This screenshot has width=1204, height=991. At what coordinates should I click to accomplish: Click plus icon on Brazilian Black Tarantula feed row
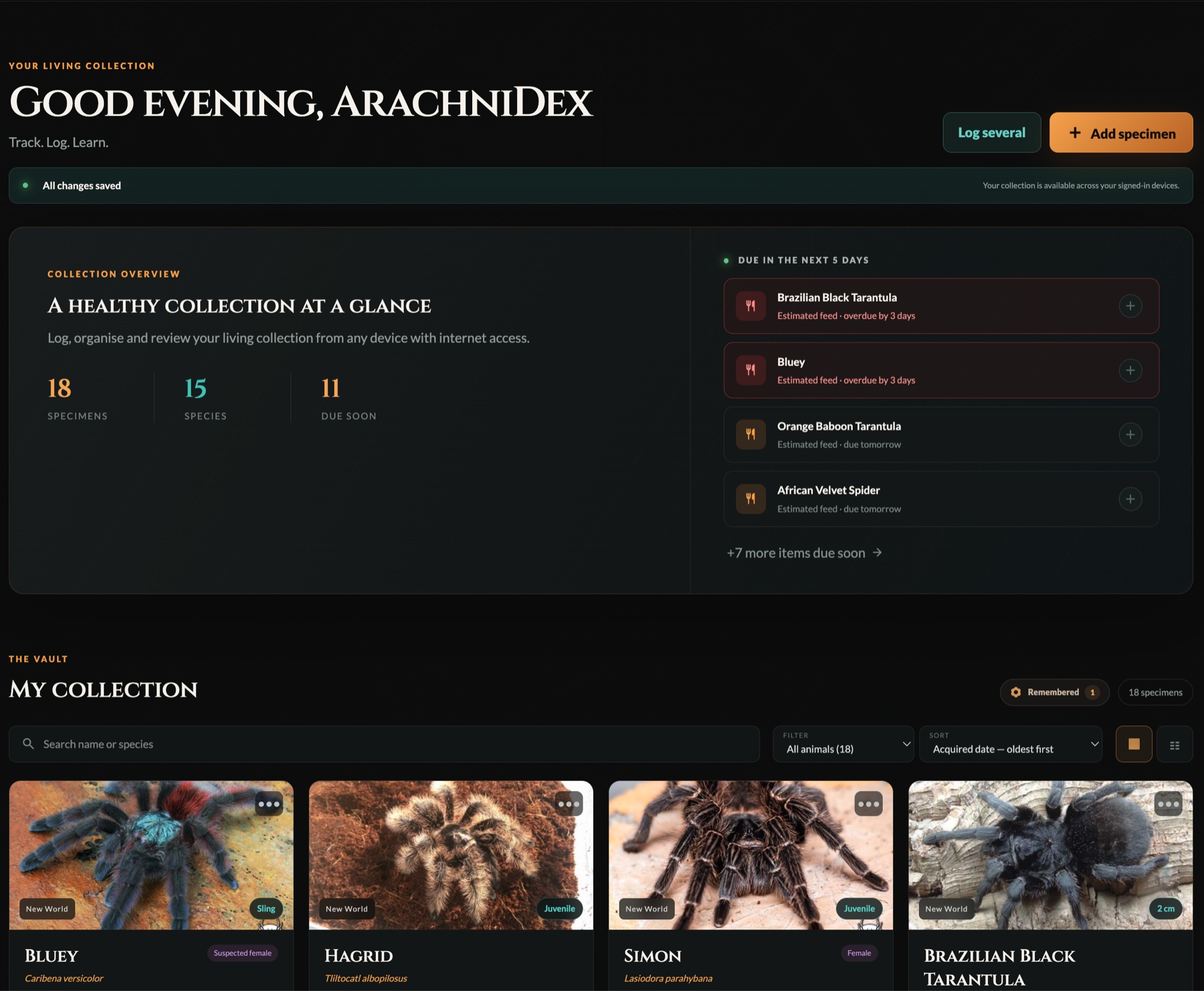click(1130, 306)
